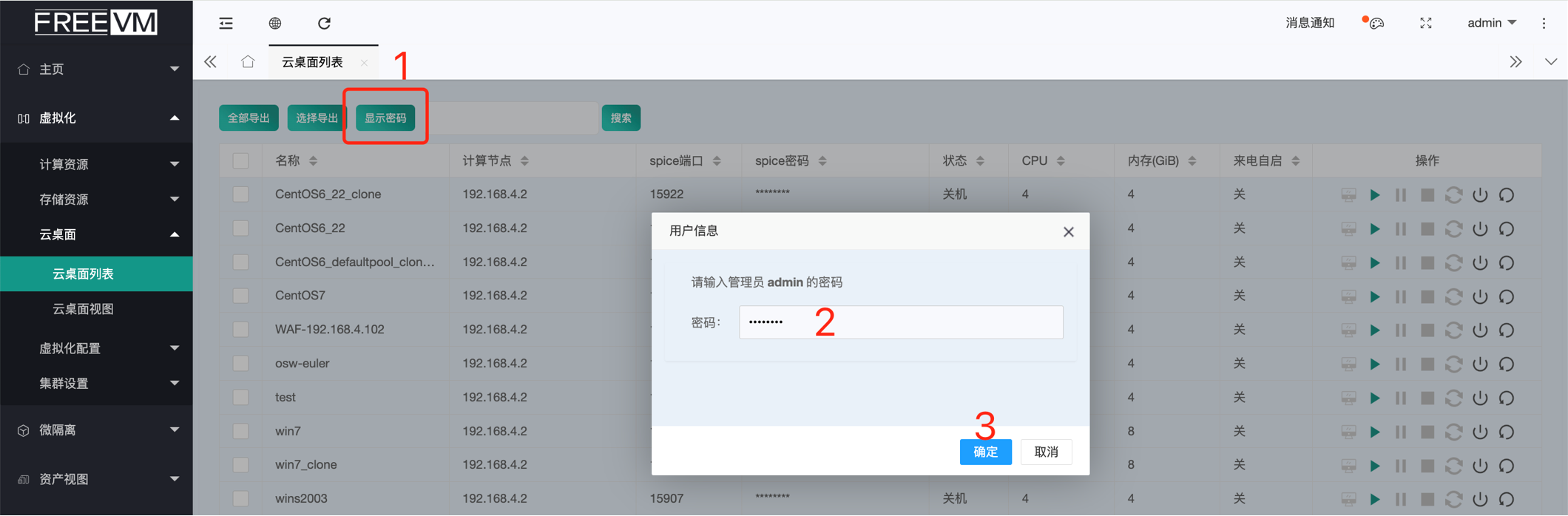This screenshot has height=516, width=1568.
Task: Click the refresh icon in the top bar
Action: pos(324,24)
